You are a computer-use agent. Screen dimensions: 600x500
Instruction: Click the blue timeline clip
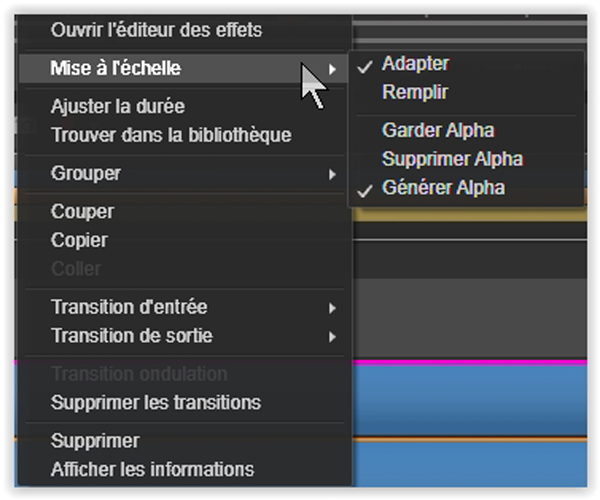[470, 400]
